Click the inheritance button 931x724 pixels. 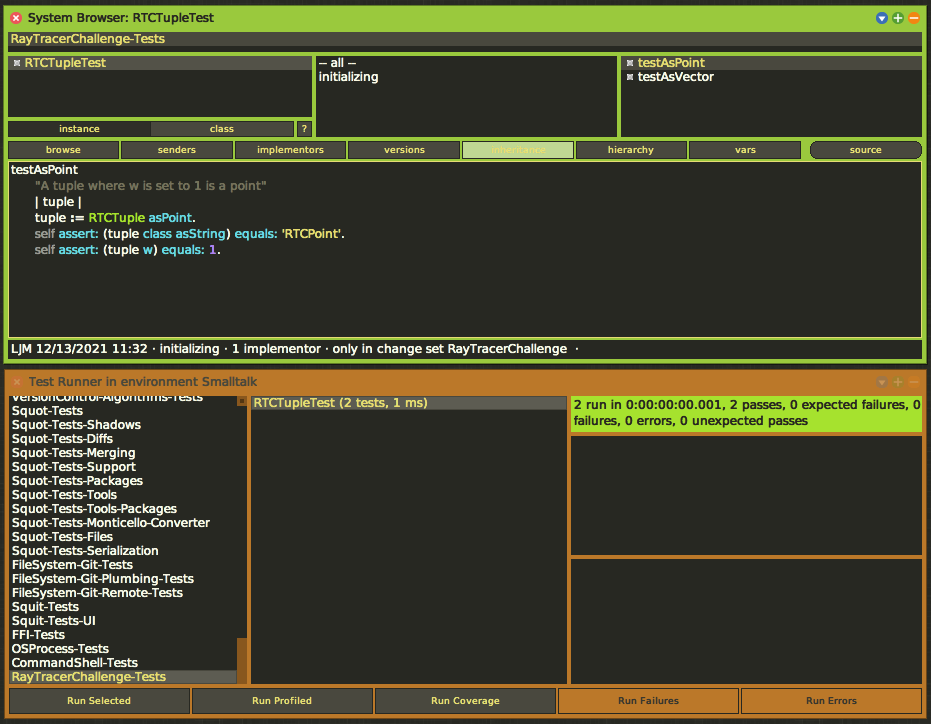click(x=518, y=150)
